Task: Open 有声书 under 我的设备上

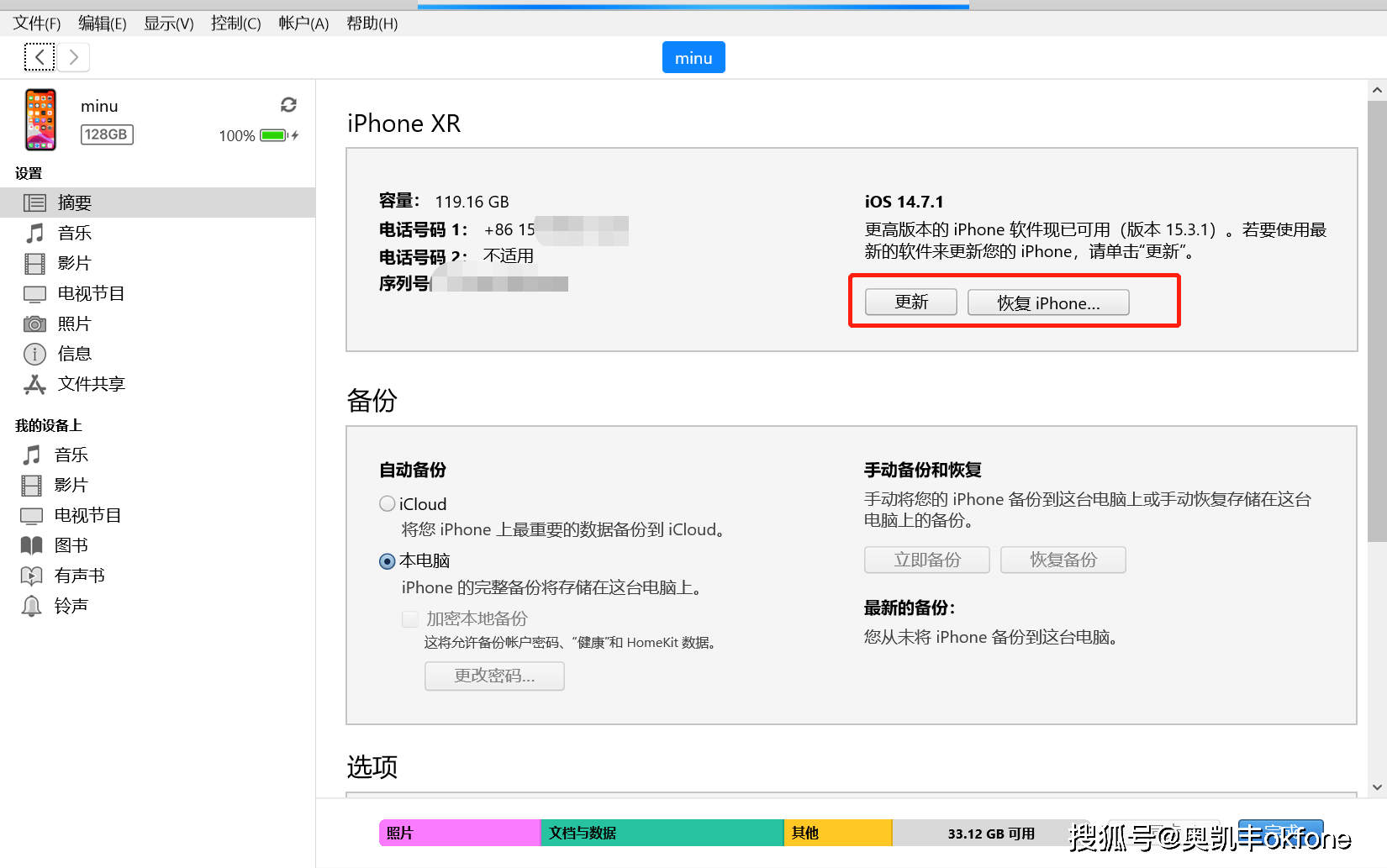Action: (81, 575)
